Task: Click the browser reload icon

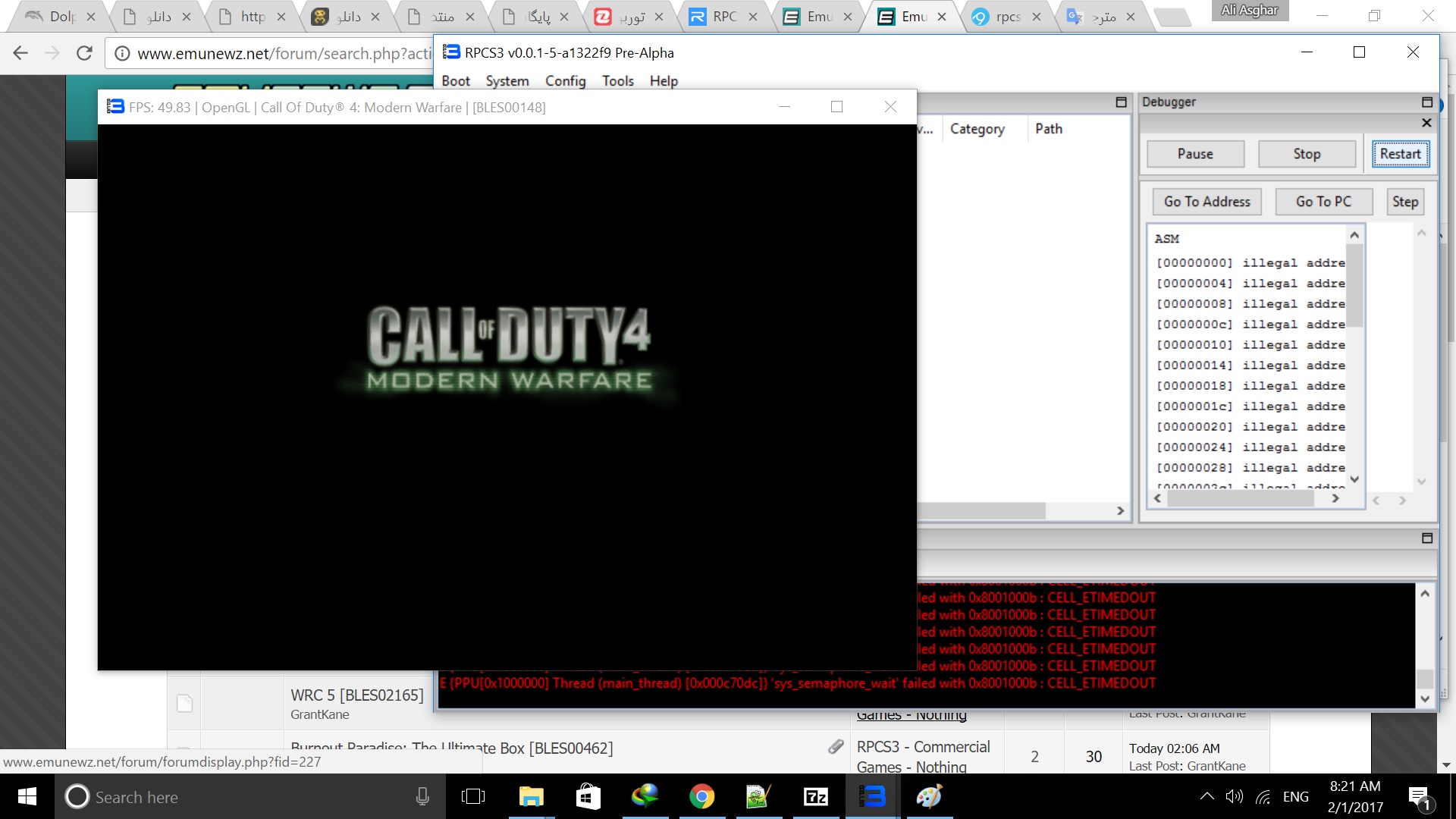Action: [x=84, y=53]
